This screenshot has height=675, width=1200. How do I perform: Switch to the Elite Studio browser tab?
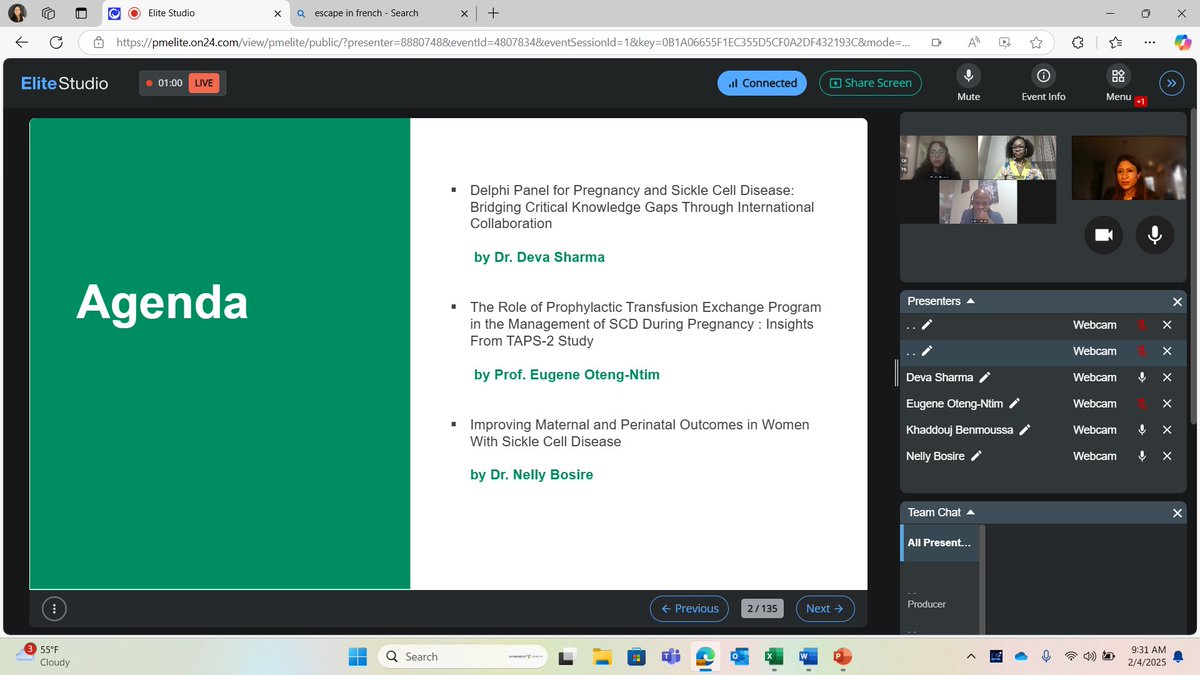point(195,13)
